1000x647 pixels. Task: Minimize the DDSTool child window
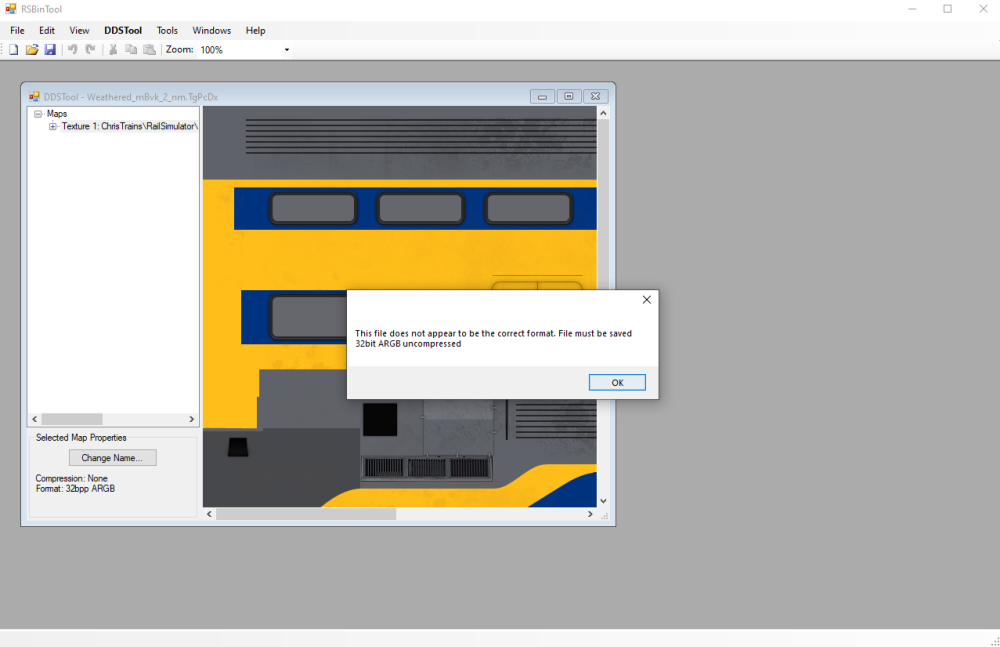tap(542, 97)
